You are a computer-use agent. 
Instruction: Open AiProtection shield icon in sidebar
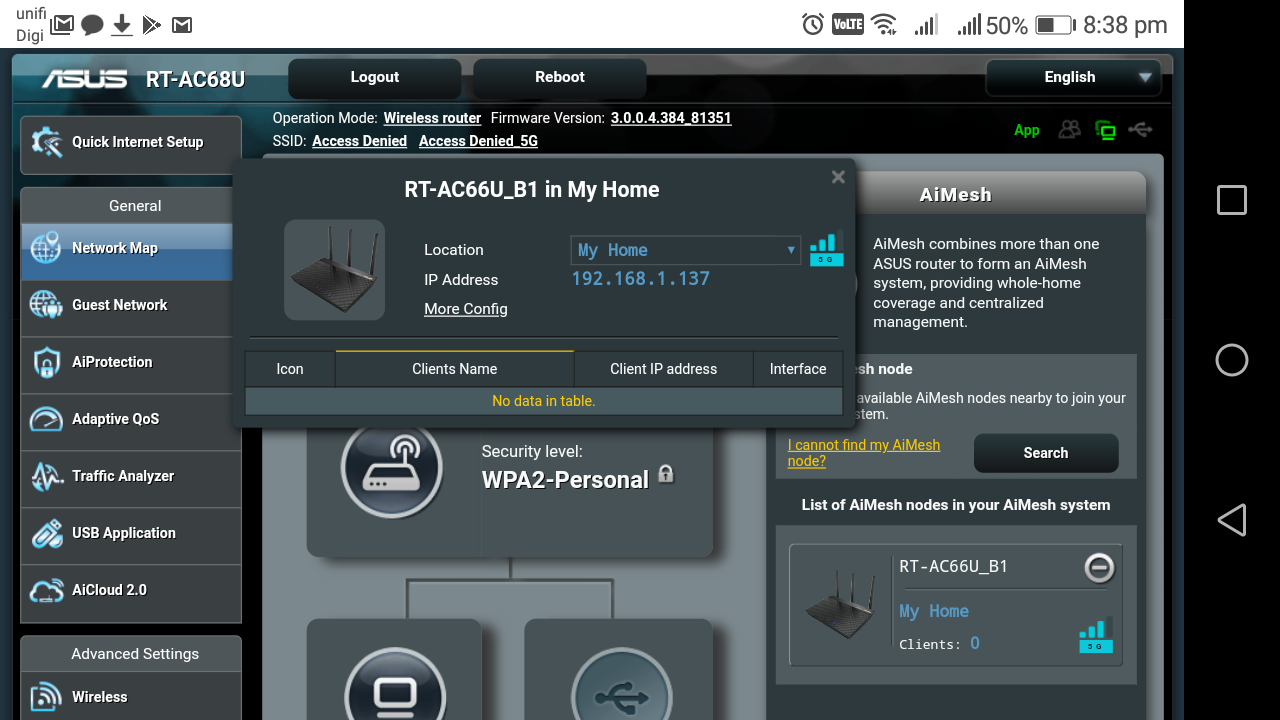(x=47, y=362)
